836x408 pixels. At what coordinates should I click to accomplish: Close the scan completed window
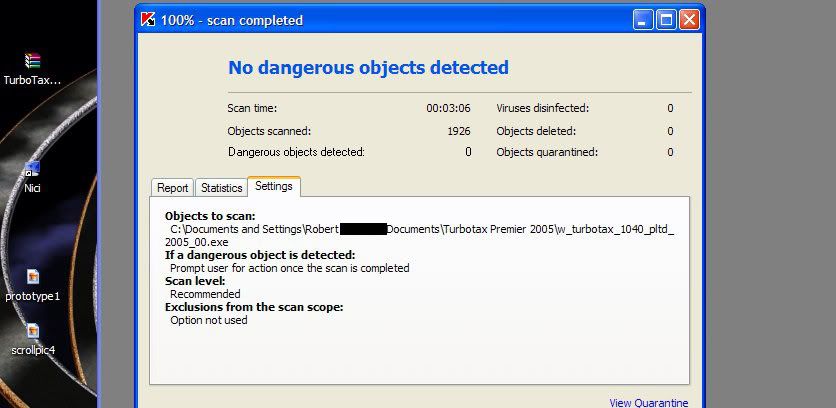[690, 20]
